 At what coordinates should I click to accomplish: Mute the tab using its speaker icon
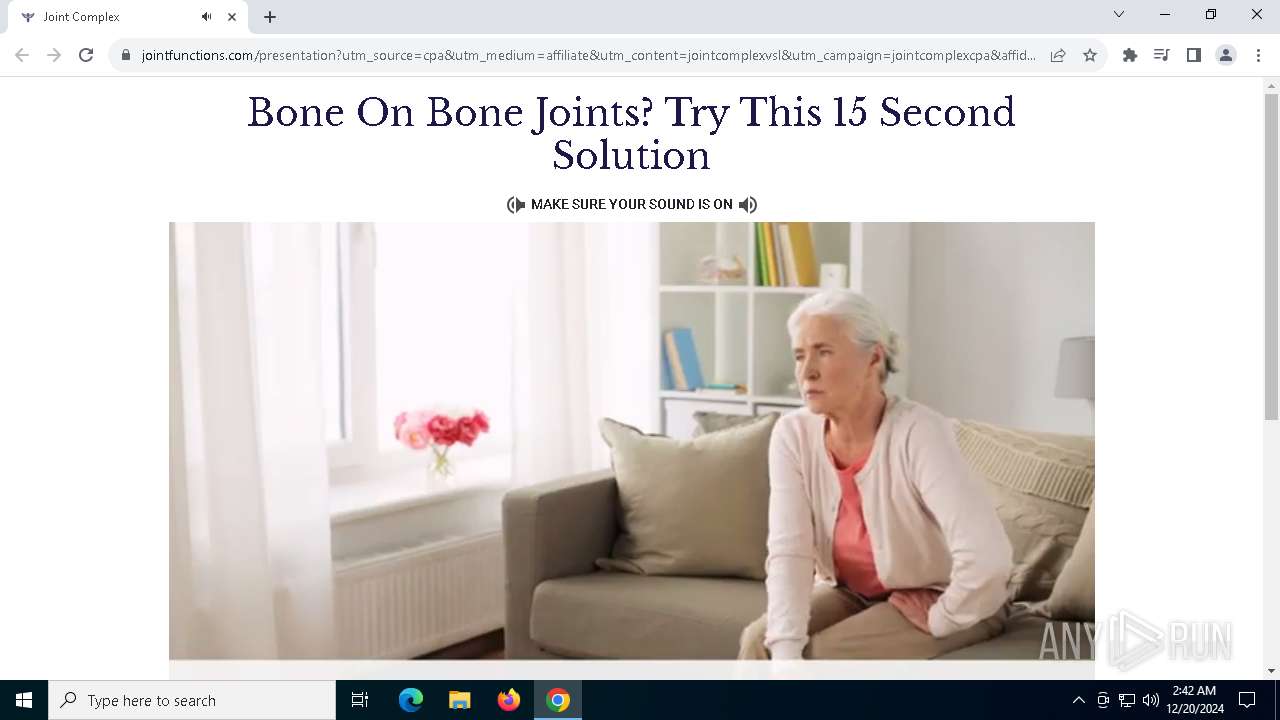pos(207,17)
